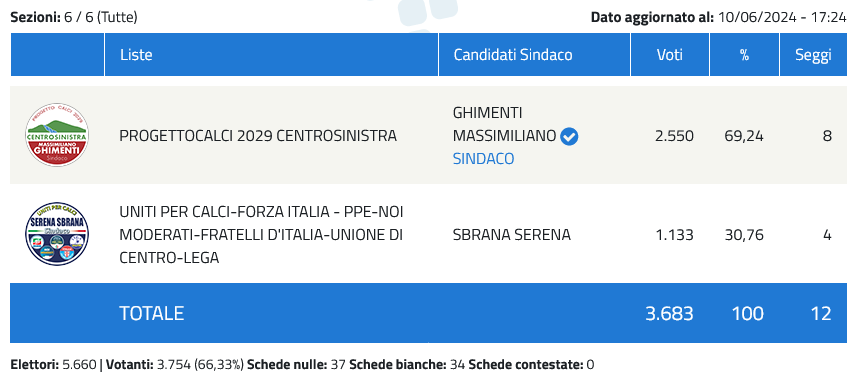866x382 pixels.
Task: Click the Progetto Calci 2029 Centrosinistra logo
Action: [x=57, y=135]
